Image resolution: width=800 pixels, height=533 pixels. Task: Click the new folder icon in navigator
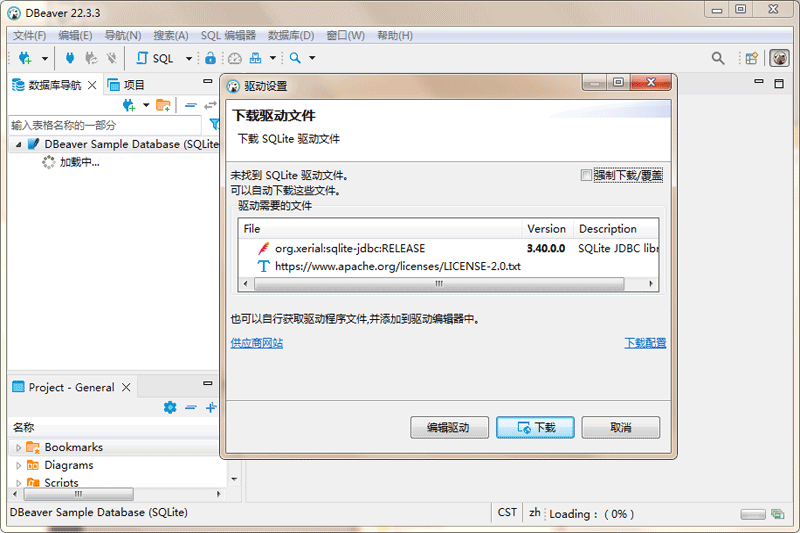point(163,105)
